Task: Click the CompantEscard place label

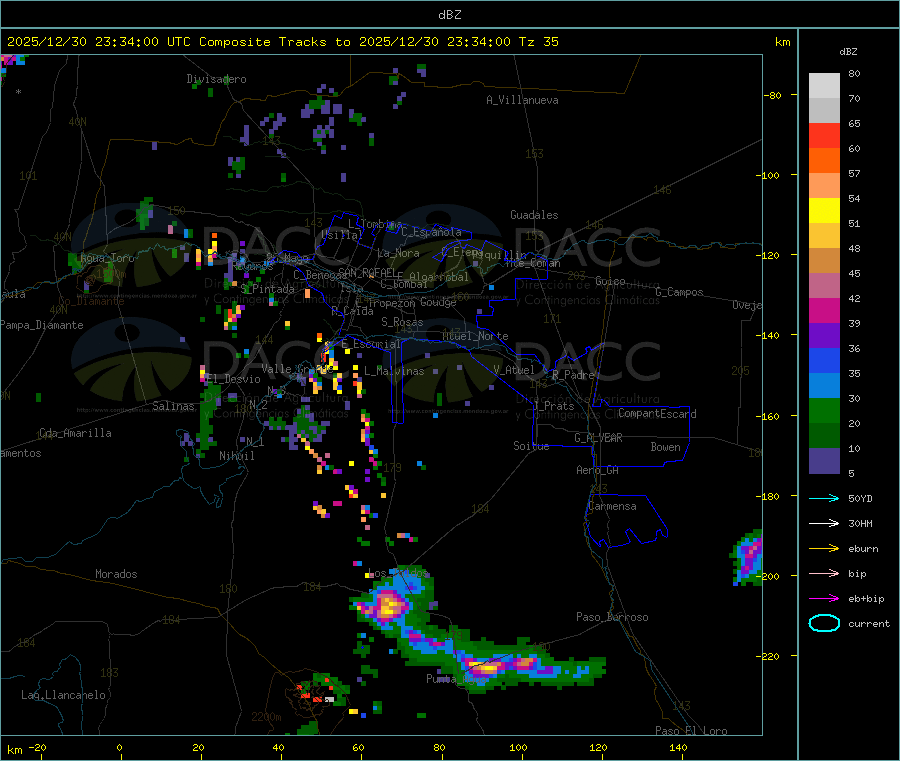Action: click(x=657, y=414)
